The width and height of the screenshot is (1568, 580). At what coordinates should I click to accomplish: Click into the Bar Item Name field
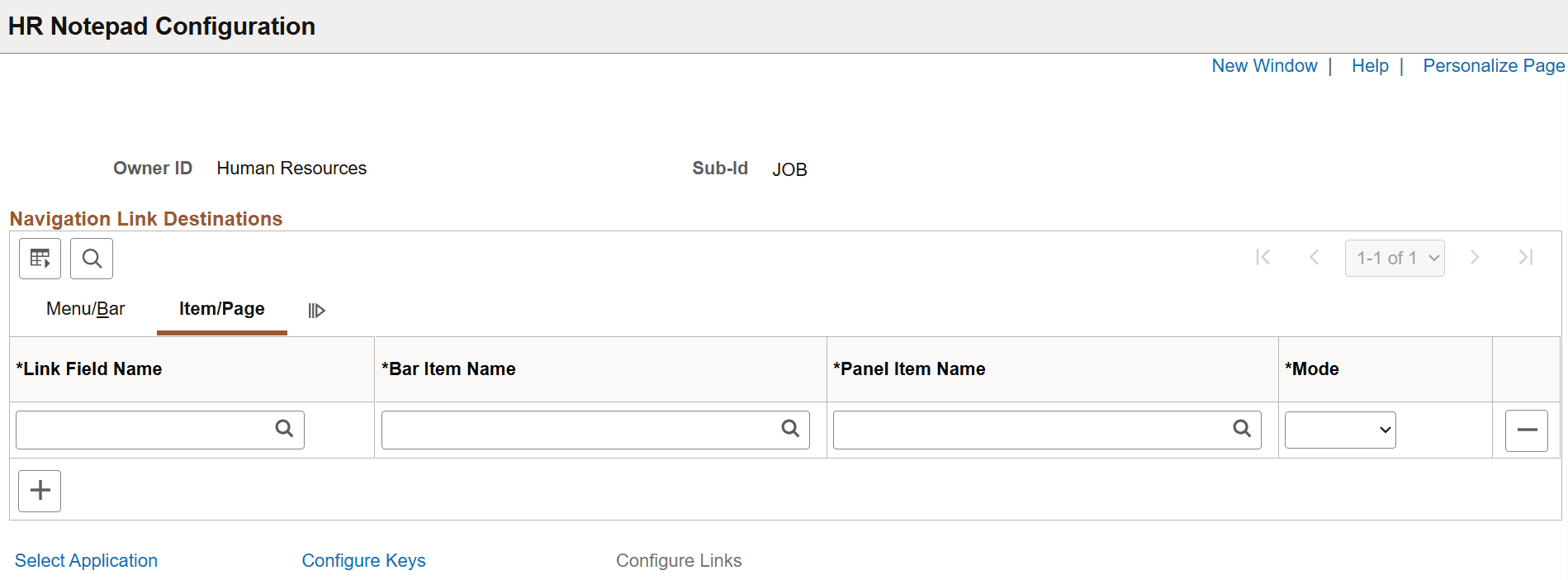(x=578, y=430)
